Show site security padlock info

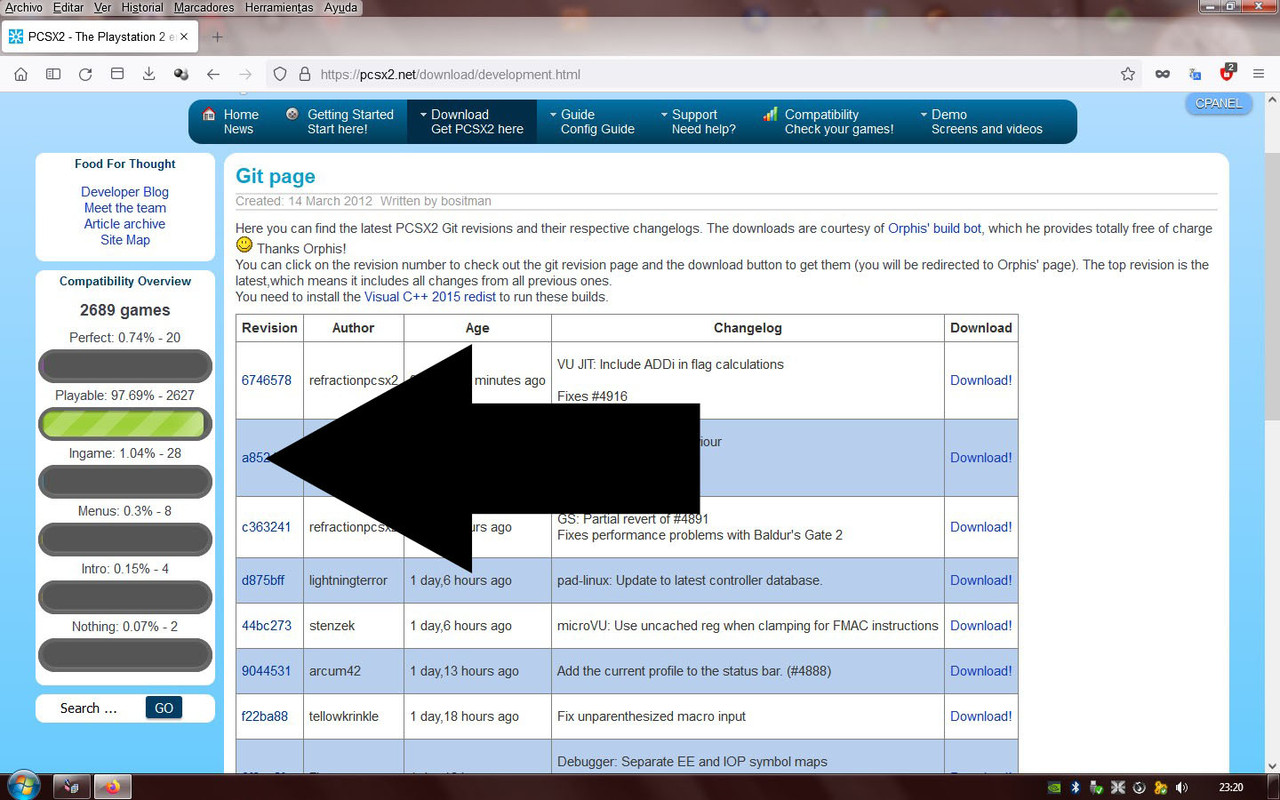pyautogui.click(x=303, y=74)
